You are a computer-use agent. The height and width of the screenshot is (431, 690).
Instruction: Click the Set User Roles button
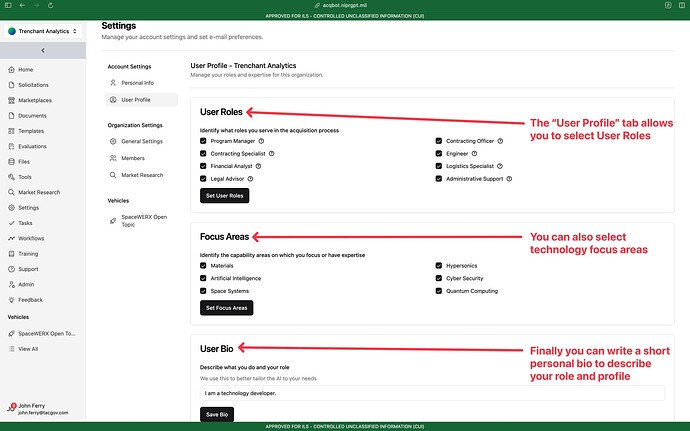(x=224, y=195)
